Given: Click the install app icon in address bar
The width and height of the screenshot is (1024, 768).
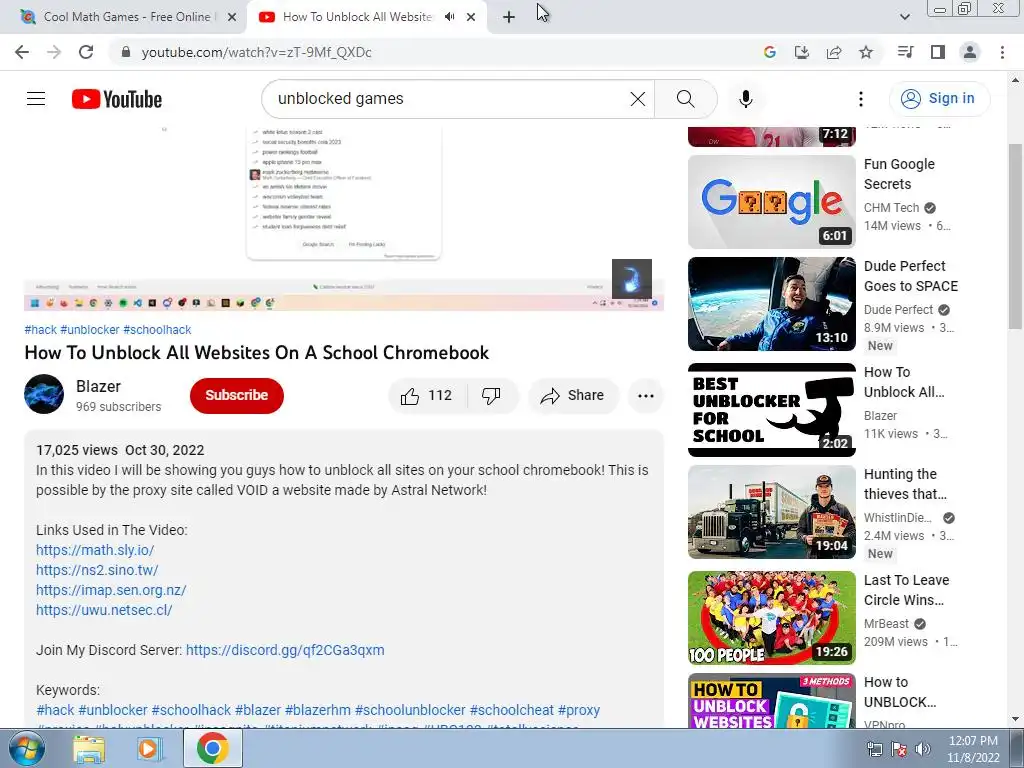Looking at the screenshot, I should [x=801, y=52].
